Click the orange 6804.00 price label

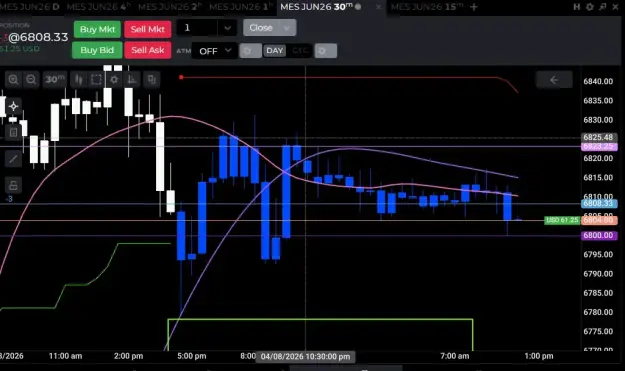[599, 220]
